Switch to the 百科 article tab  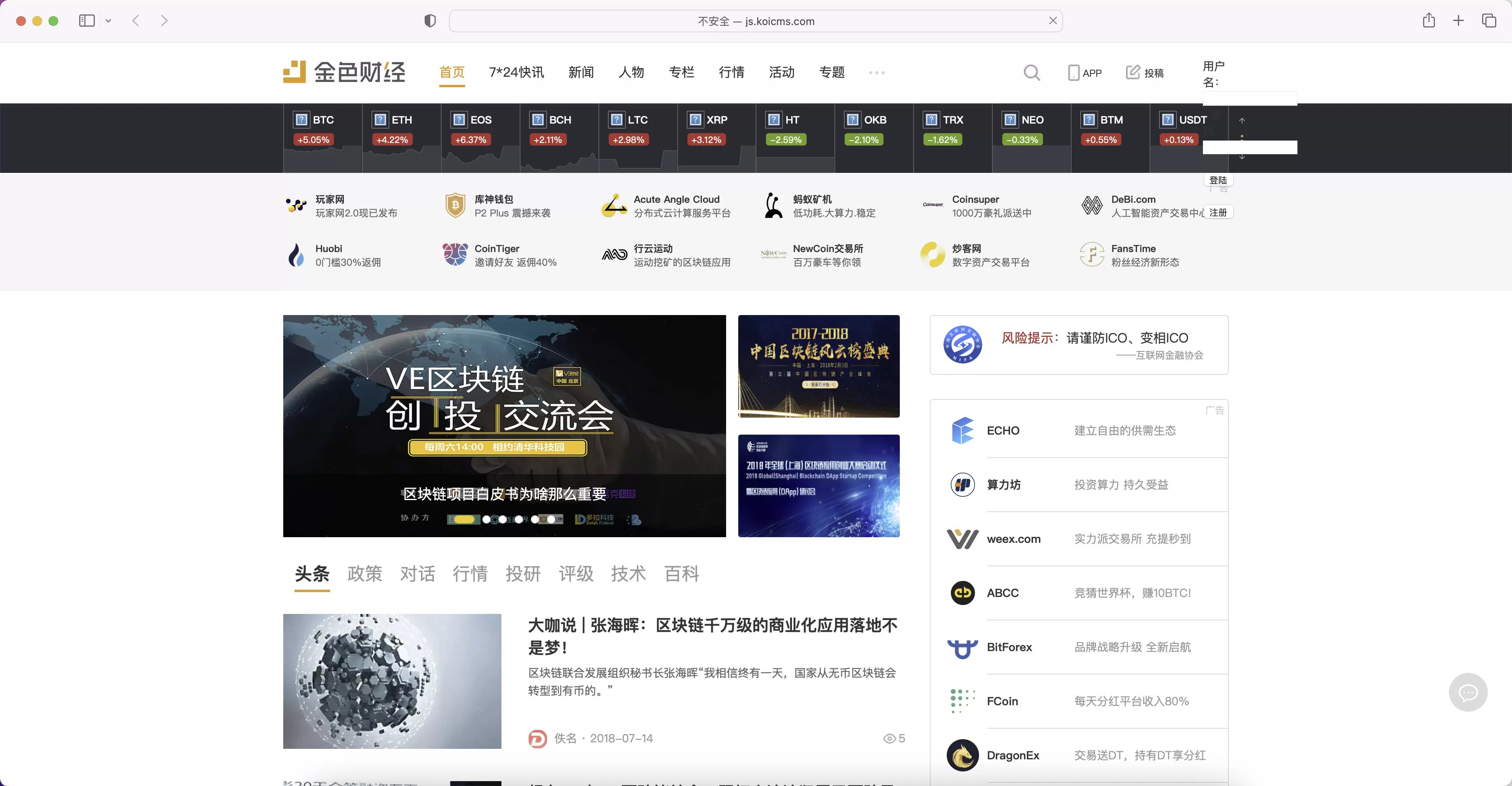(682, 573)
